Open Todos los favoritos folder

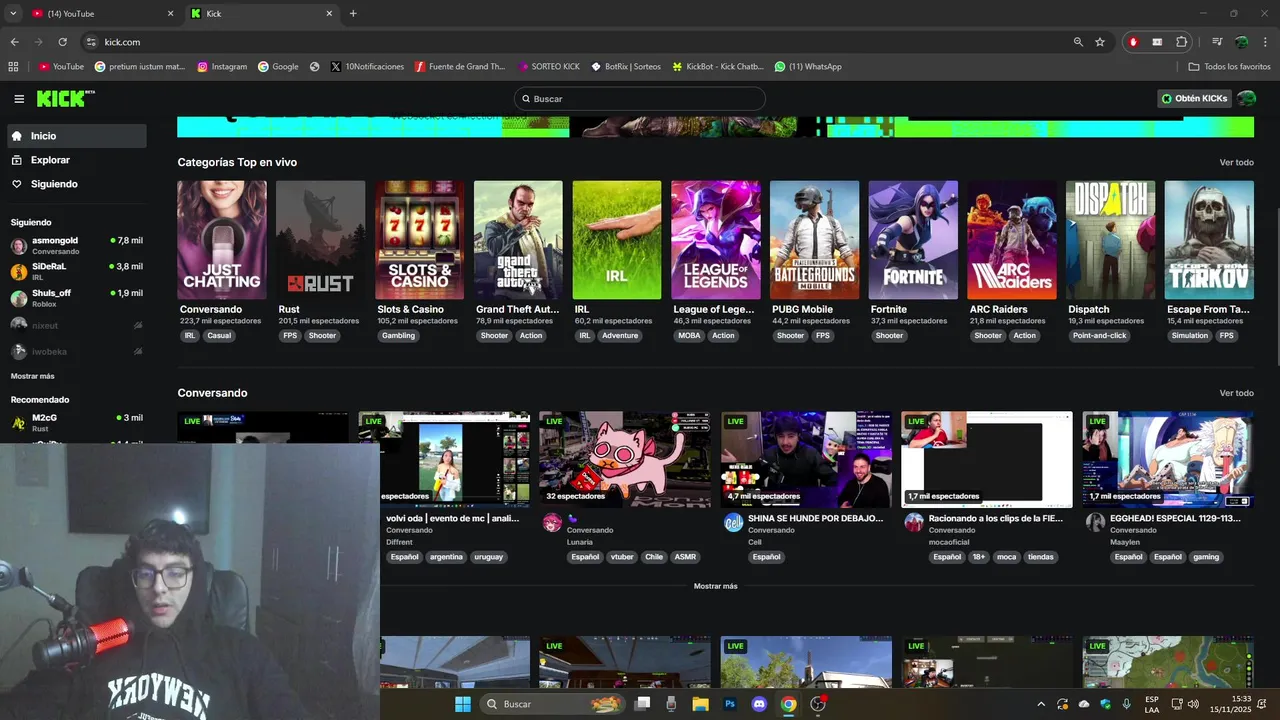1229,67
